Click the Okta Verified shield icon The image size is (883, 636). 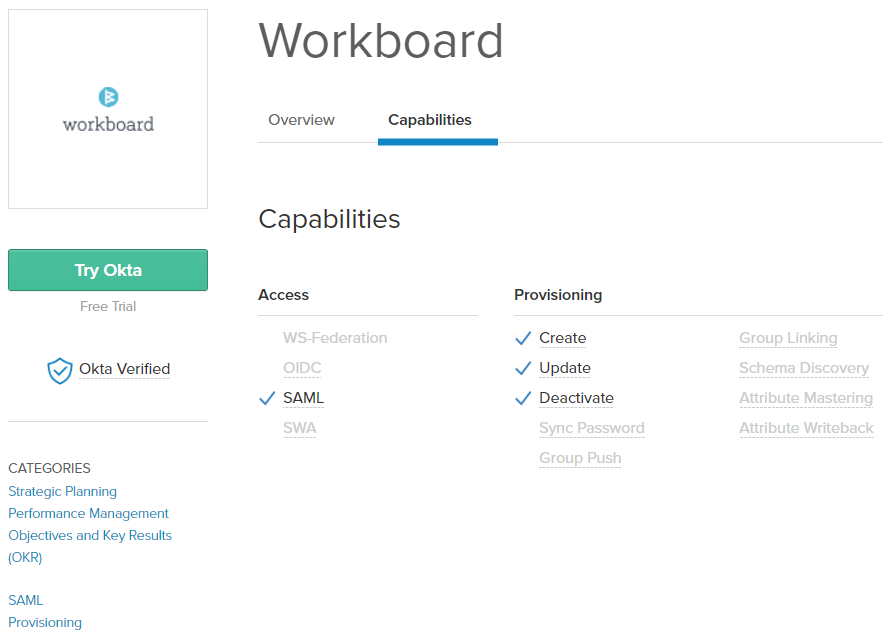click(60, 371)
